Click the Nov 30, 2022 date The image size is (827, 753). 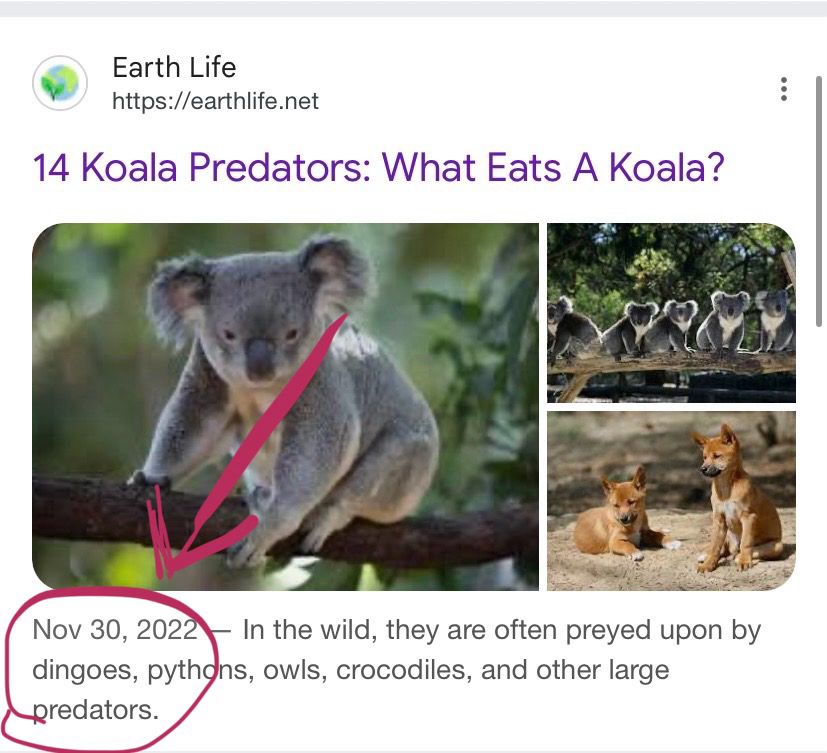point(116,631)
